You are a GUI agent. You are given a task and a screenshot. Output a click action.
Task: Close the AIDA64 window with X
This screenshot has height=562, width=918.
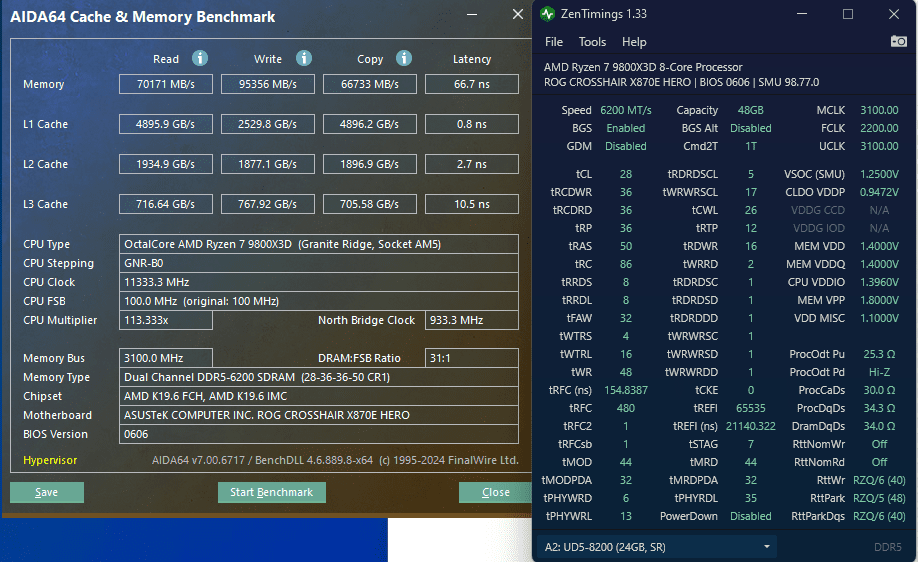tap(518, 14)
